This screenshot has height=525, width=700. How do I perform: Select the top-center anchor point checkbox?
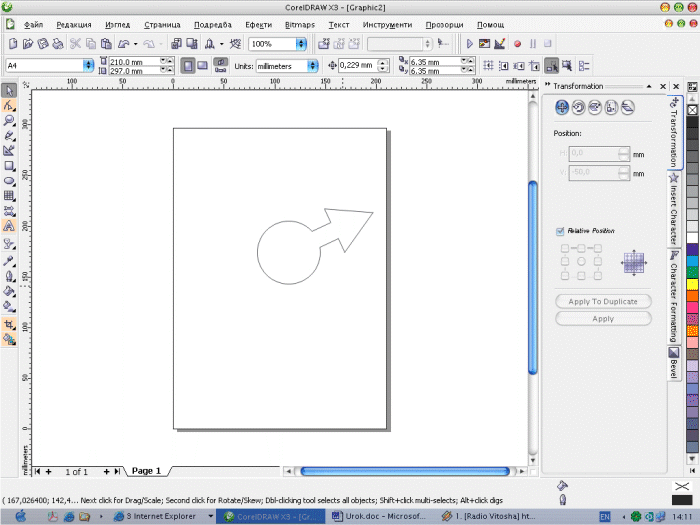pos(581,248)
